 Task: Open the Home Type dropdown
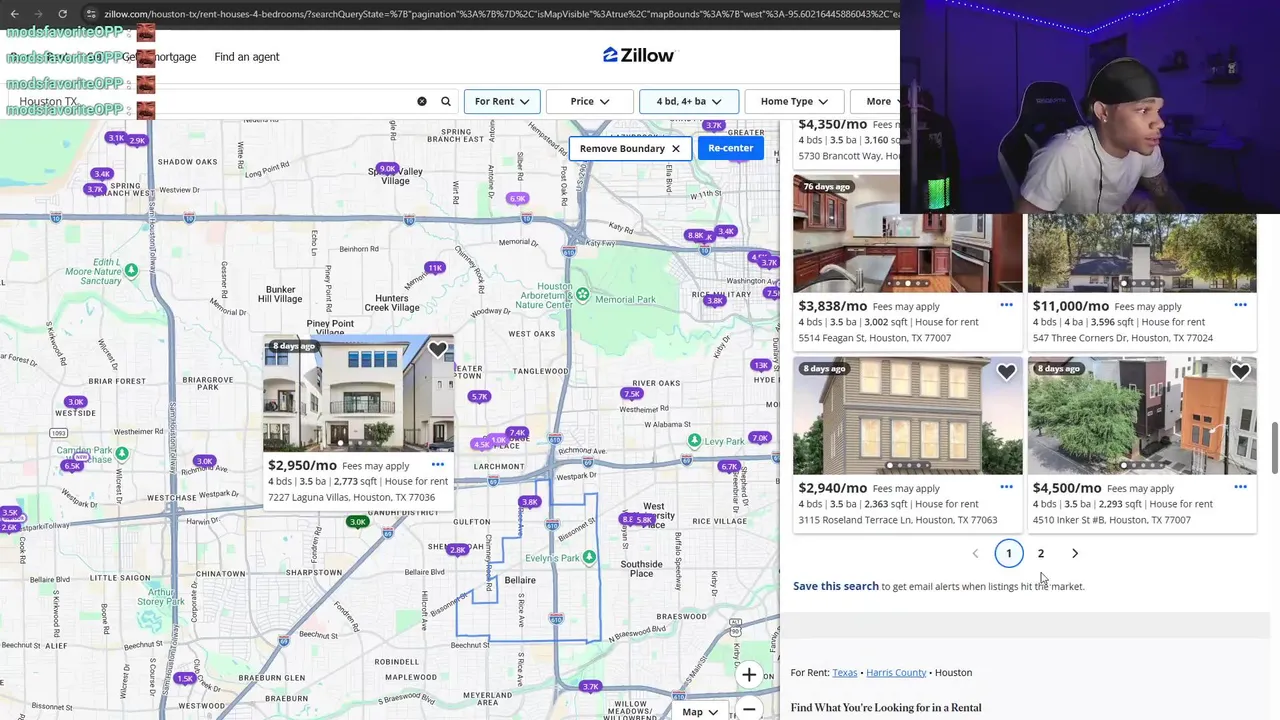794,101
